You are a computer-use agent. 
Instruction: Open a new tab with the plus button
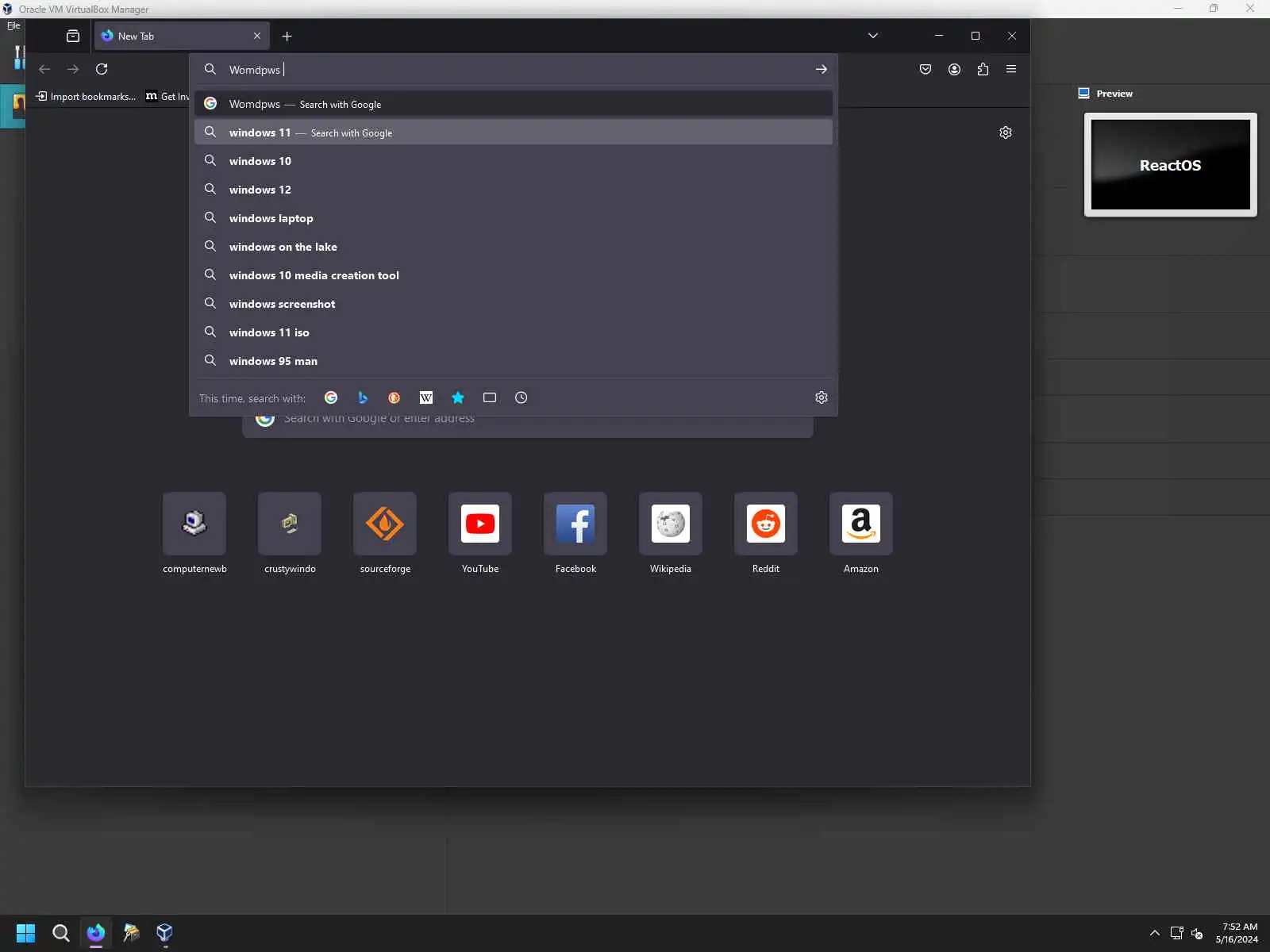(x=287, y=36)
